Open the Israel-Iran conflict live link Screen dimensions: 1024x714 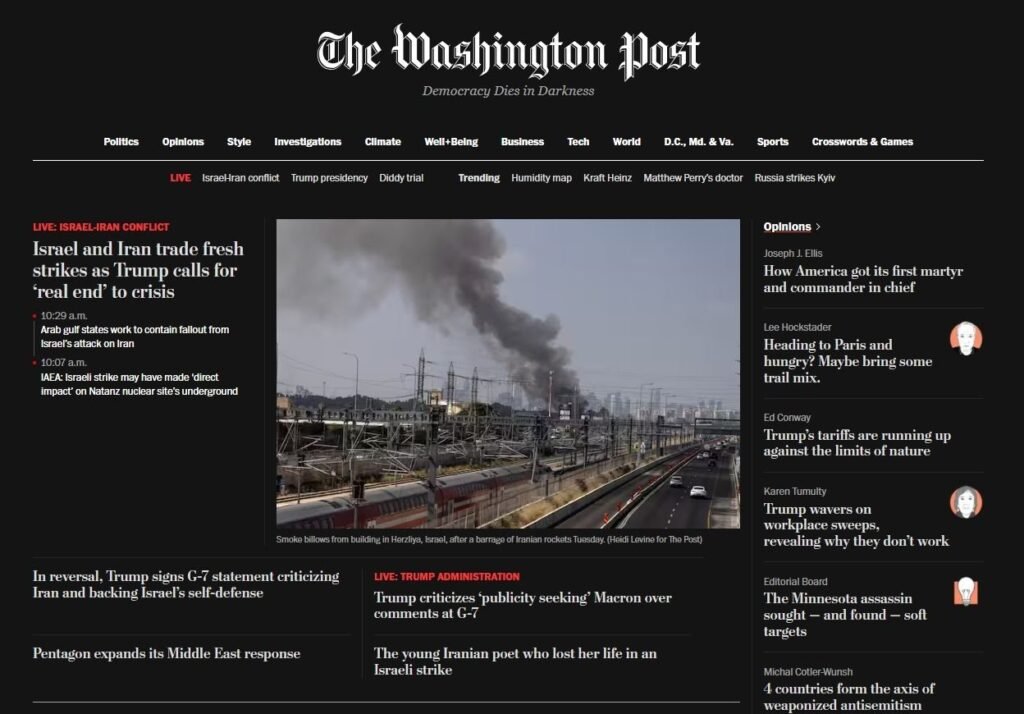pyautogui.click(x=240, y=178)
